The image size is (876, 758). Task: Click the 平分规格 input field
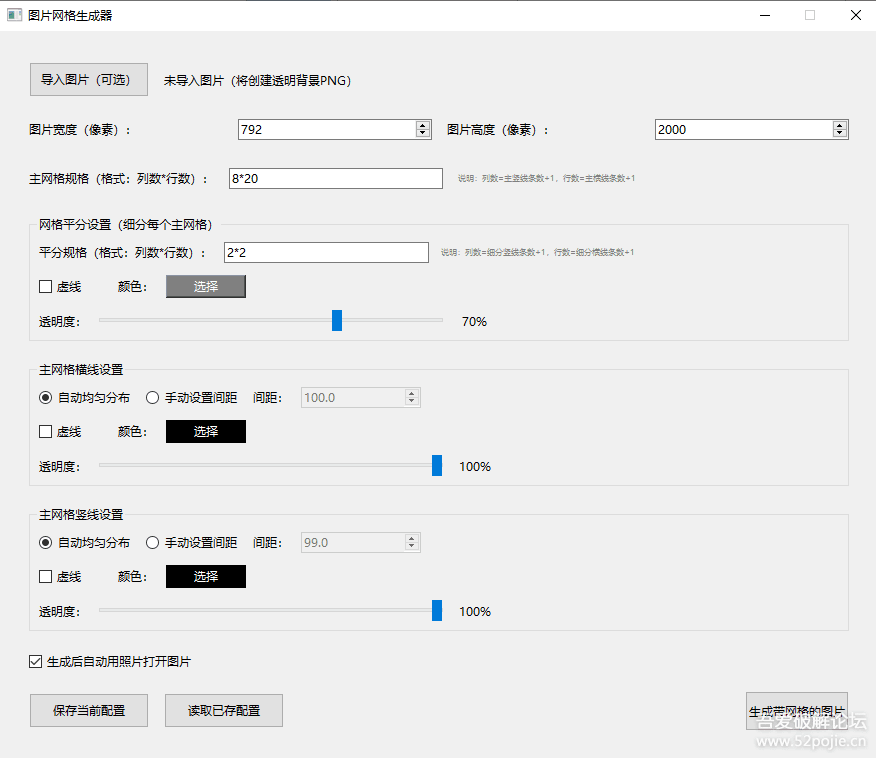pyautogui.click(x=326, y=253)
